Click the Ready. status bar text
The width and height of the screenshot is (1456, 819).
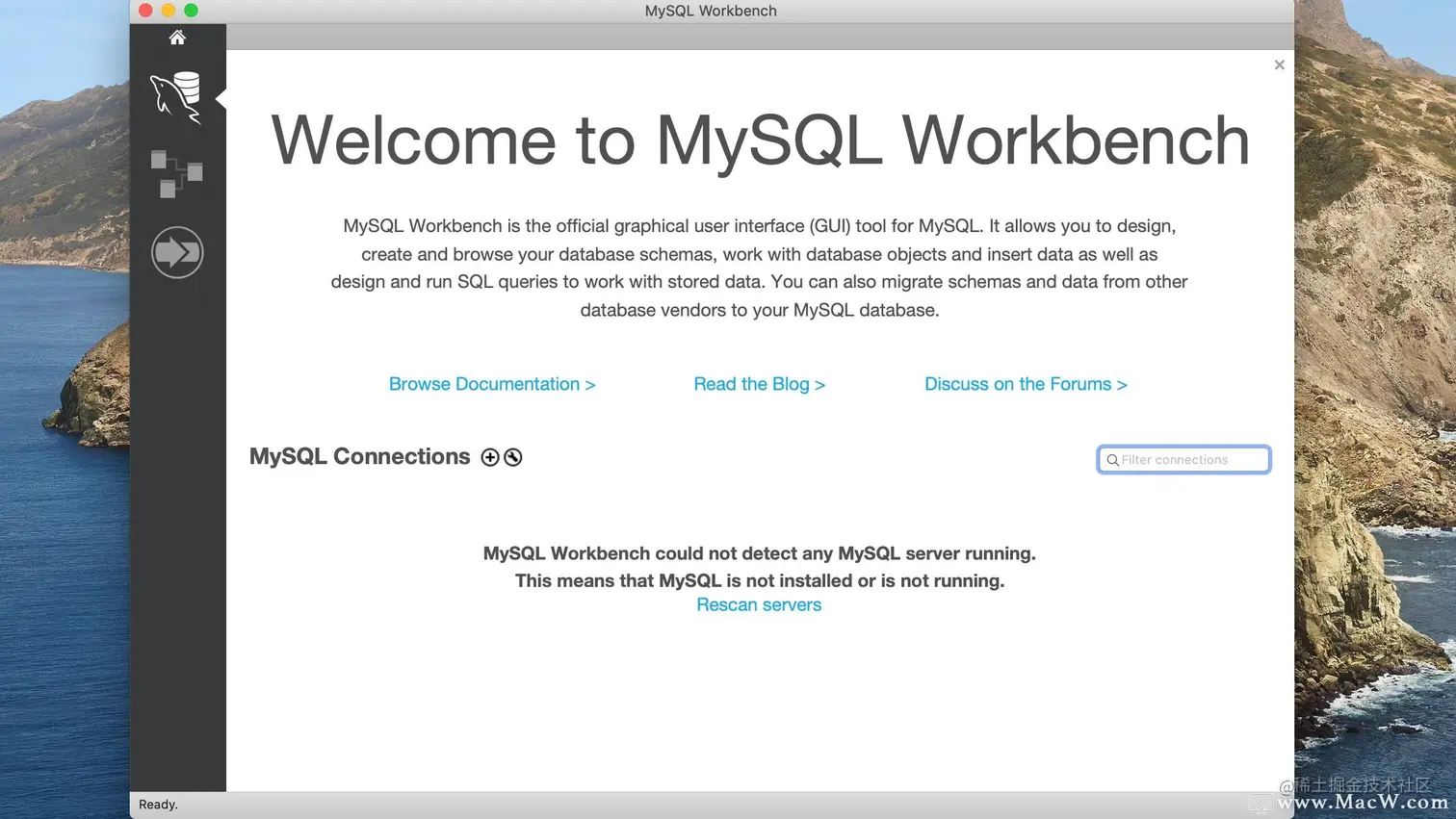point(158,805)
